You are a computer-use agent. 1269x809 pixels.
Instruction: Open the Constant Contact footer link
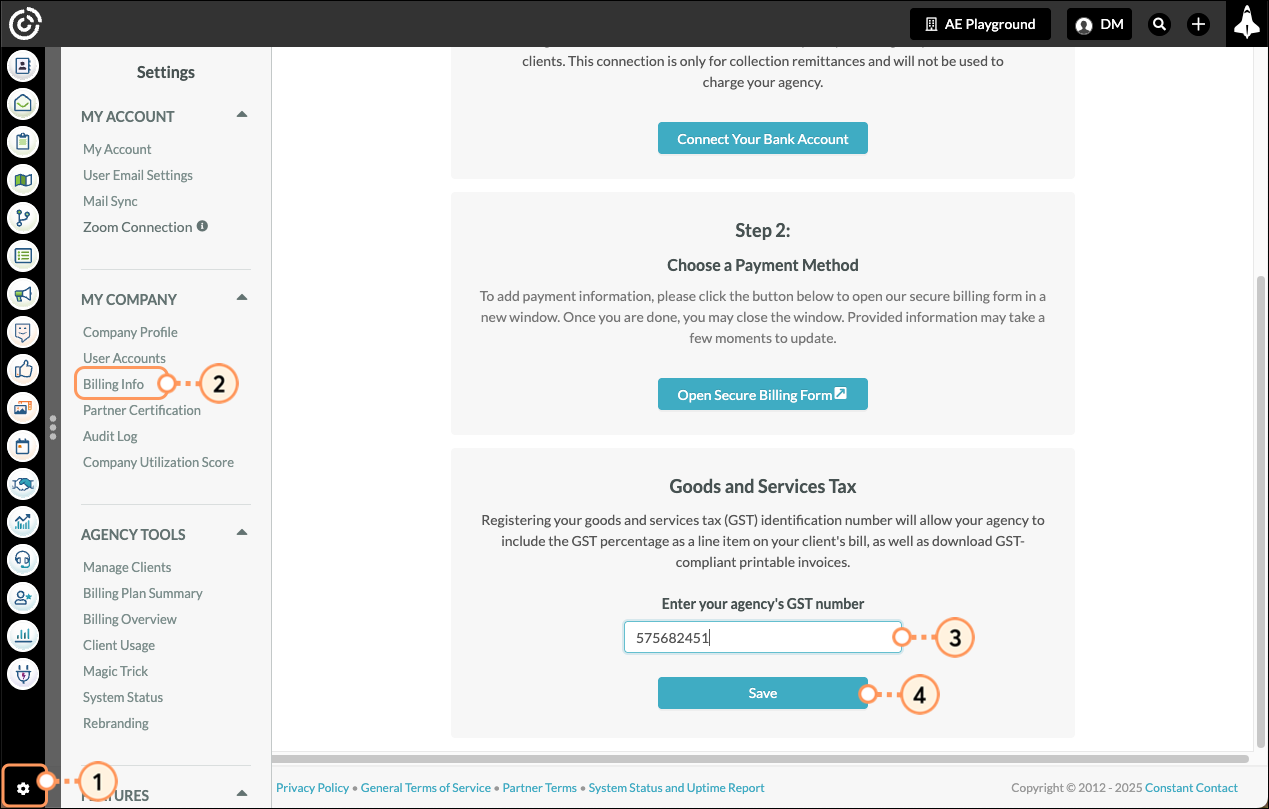[x=1192, y=788]
